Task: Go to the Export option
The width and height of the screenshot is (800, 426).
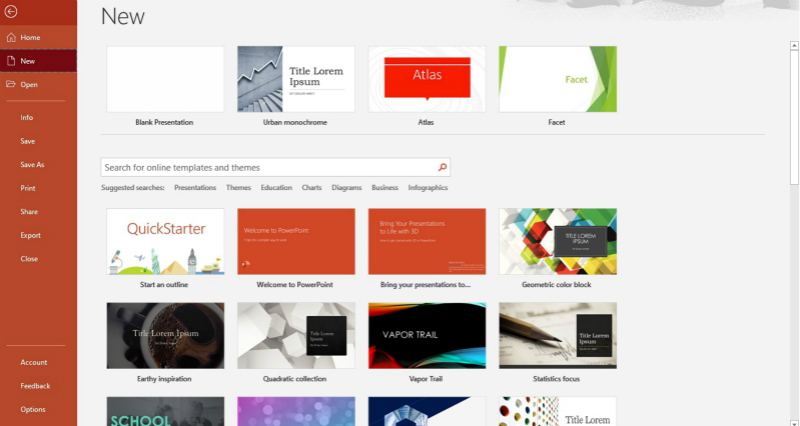Action: (30, 235)
